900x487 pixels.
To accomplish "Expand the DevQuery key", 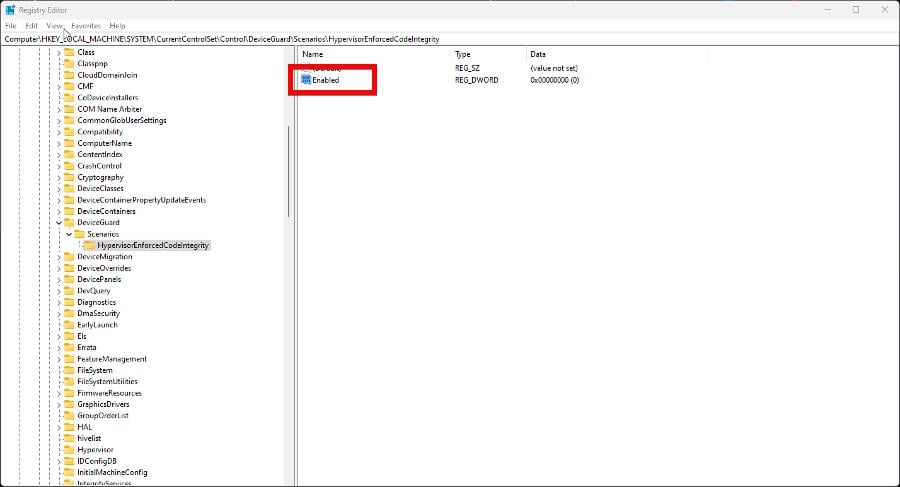I will tap(59, 291).
